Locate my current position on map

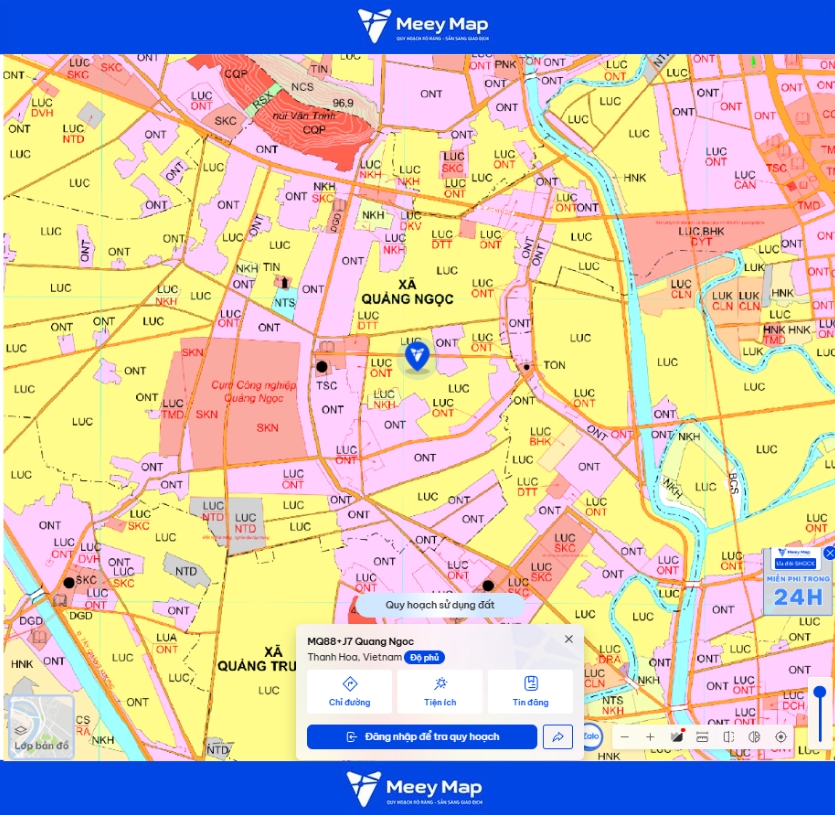click(781, 737)
